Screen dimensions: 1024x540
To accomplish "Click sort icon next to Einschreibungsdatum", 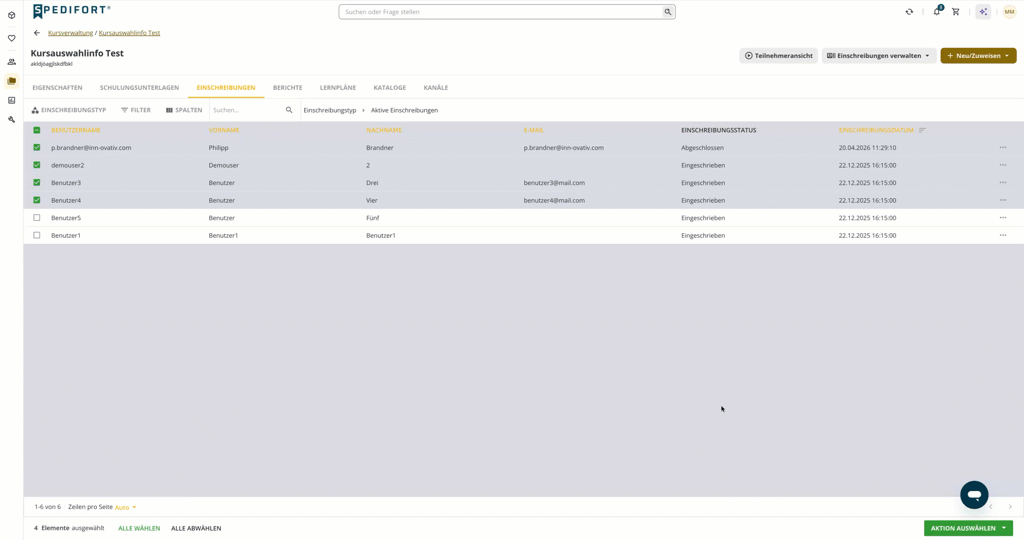I will tap(922, 130).
